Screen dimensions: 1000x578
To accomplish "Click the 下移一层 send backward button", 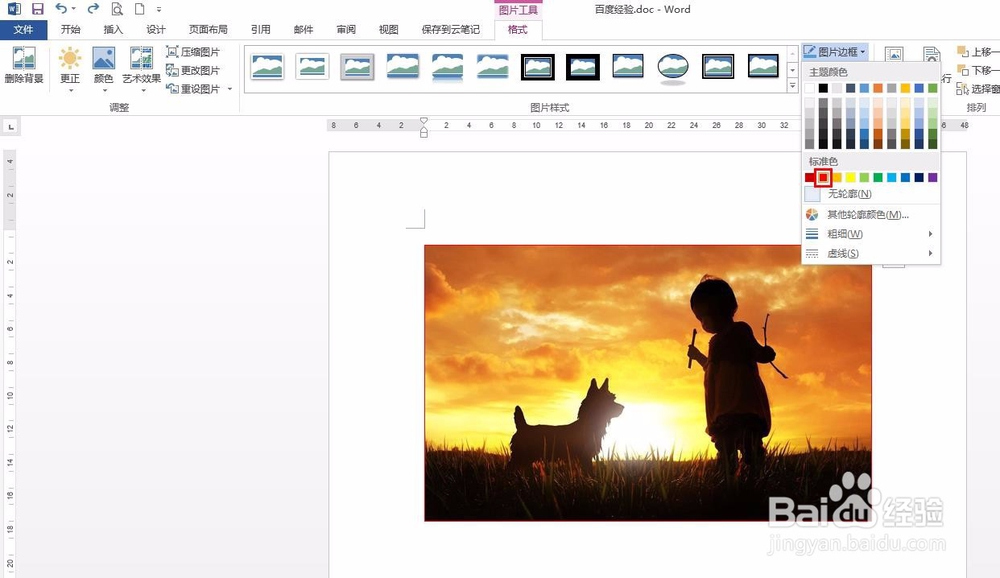I will [x=978, y=70].
